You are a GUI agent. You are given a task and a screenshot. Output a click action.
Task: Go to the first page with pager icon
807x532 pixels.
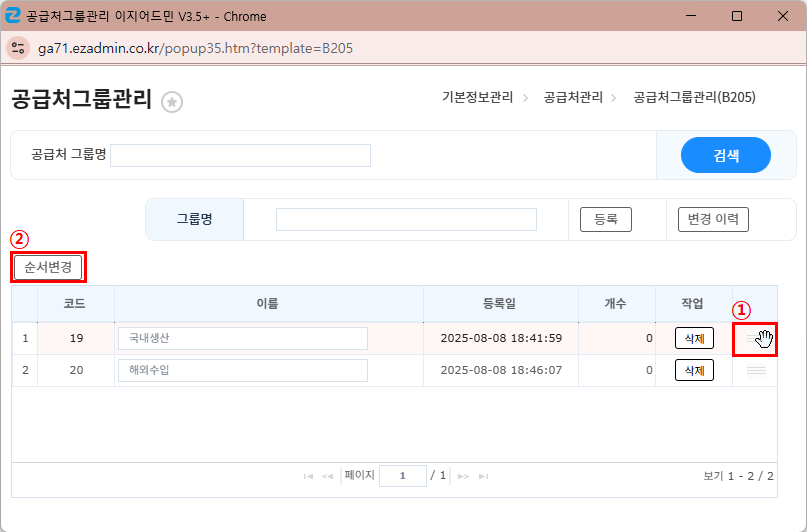click(x=308, y=477)
